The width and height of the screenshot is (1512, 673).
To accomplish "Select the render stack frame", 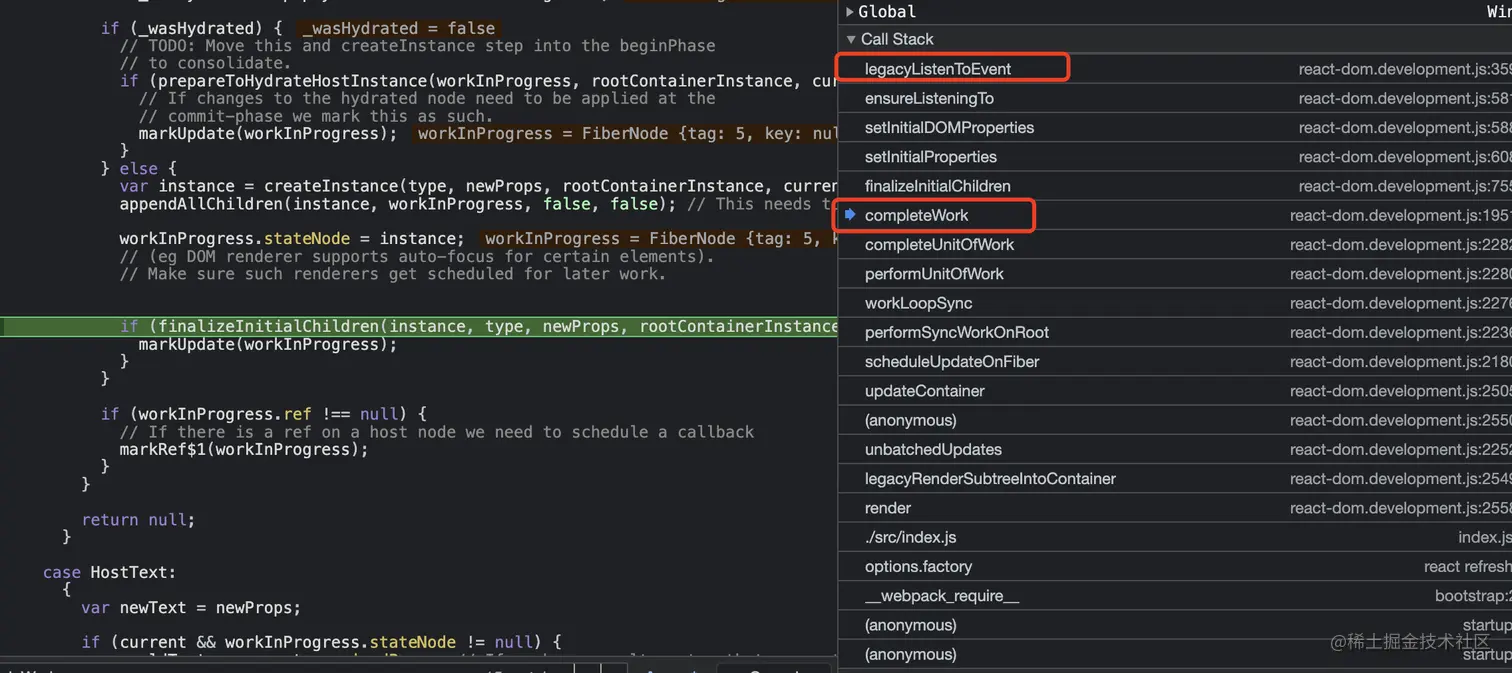I will click(1174, 508).
